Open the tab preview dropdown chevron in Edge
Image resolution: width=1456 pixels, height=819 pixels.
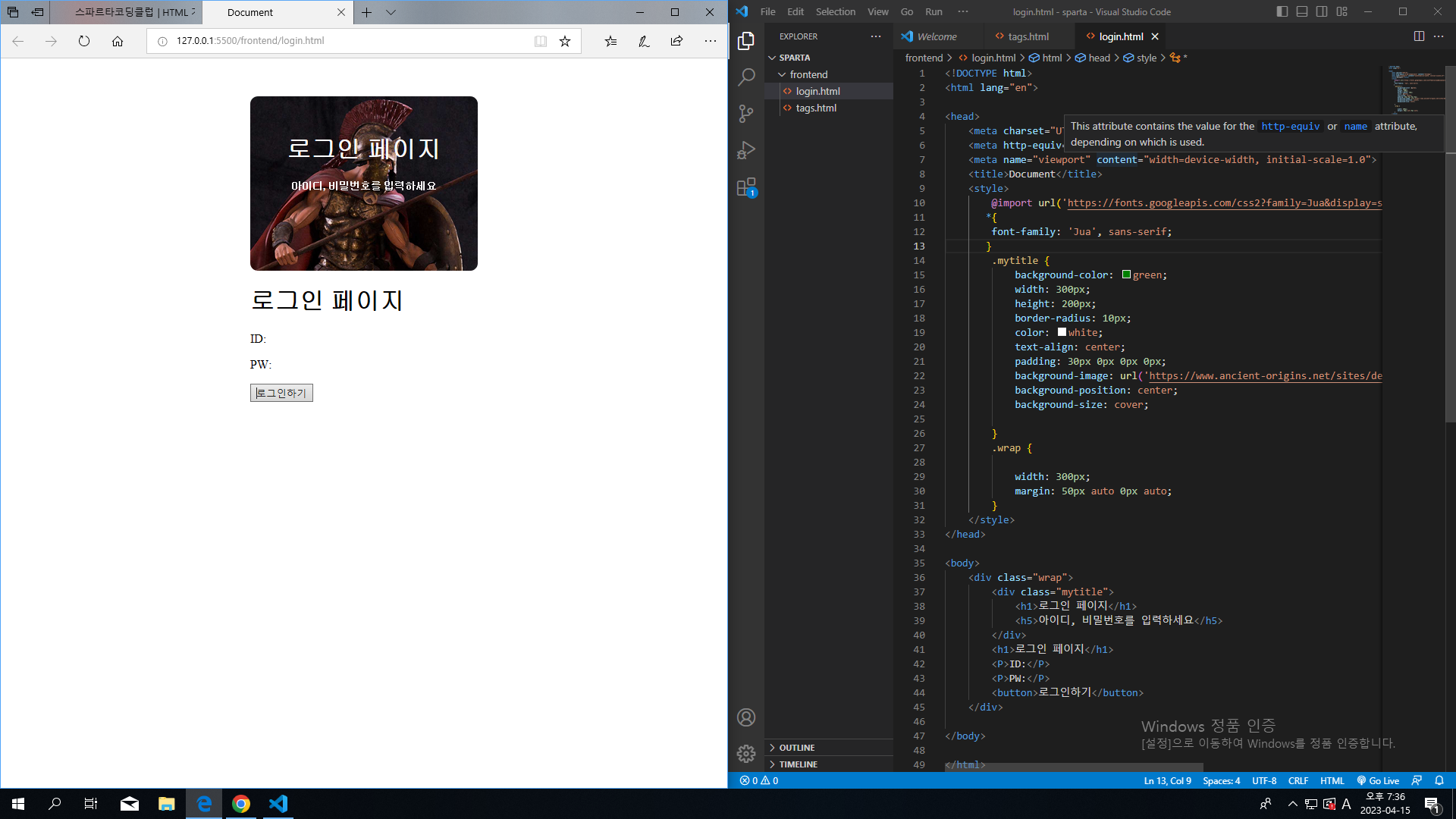coord(391,12)
